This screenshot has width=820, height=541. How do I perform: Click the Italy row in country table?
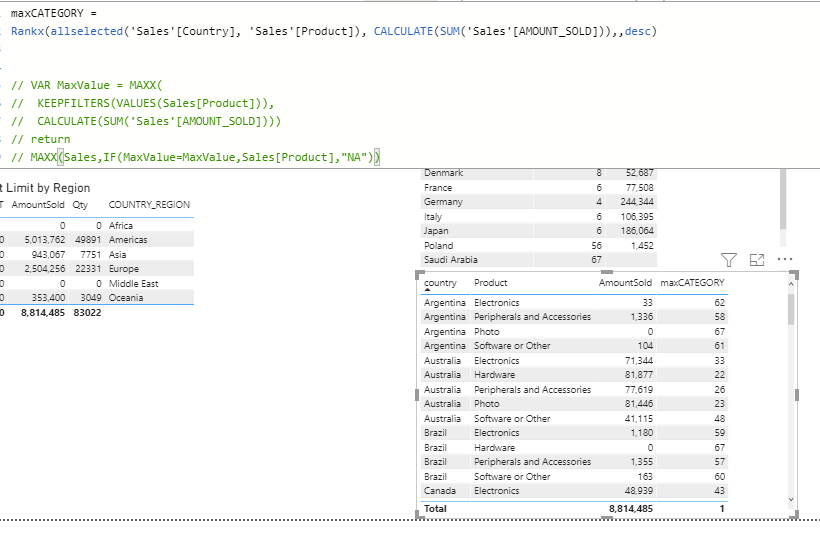pyautogui.click(x=539, y=217)
